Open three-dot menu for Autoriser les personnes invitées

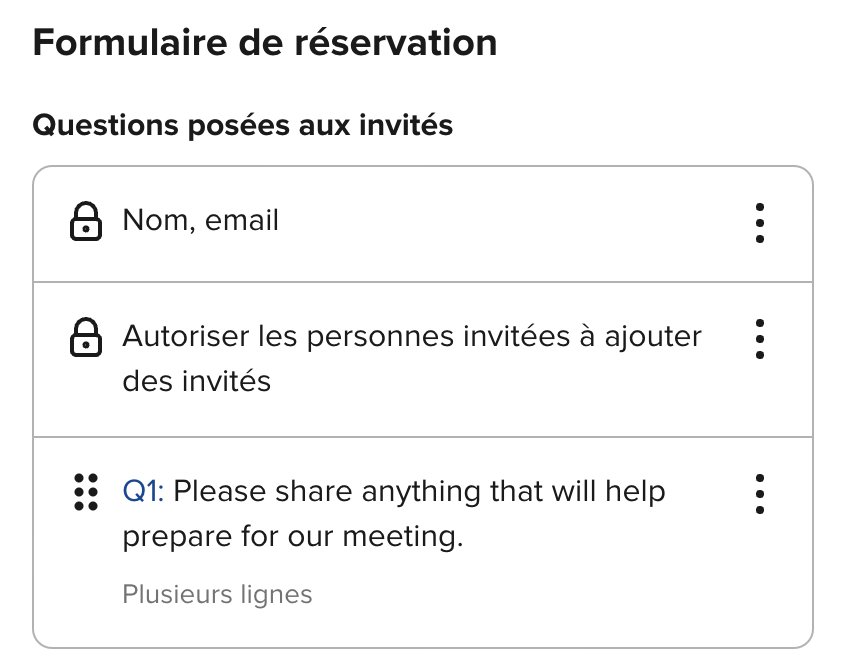pyautogui.click(x=759, y=339)
